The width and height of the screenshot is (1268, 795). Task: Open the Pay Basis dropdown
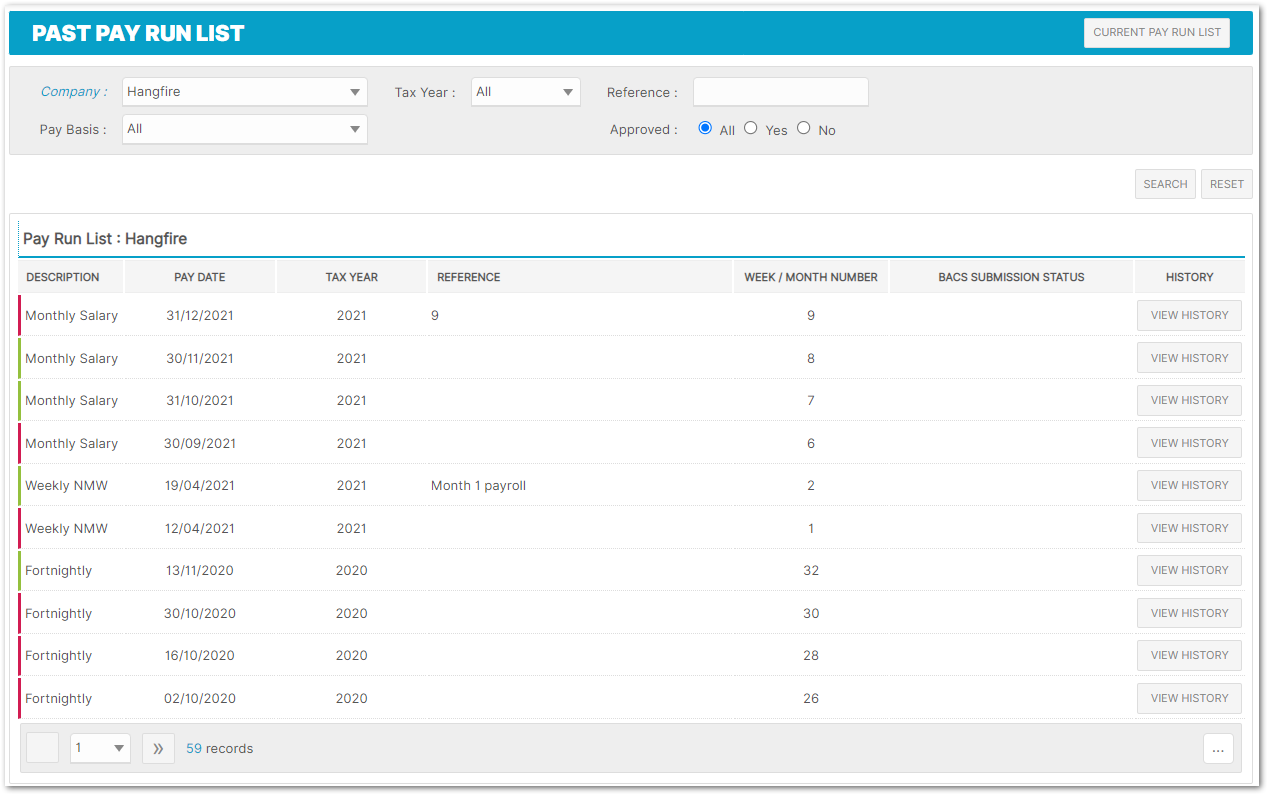pos(244,129)
